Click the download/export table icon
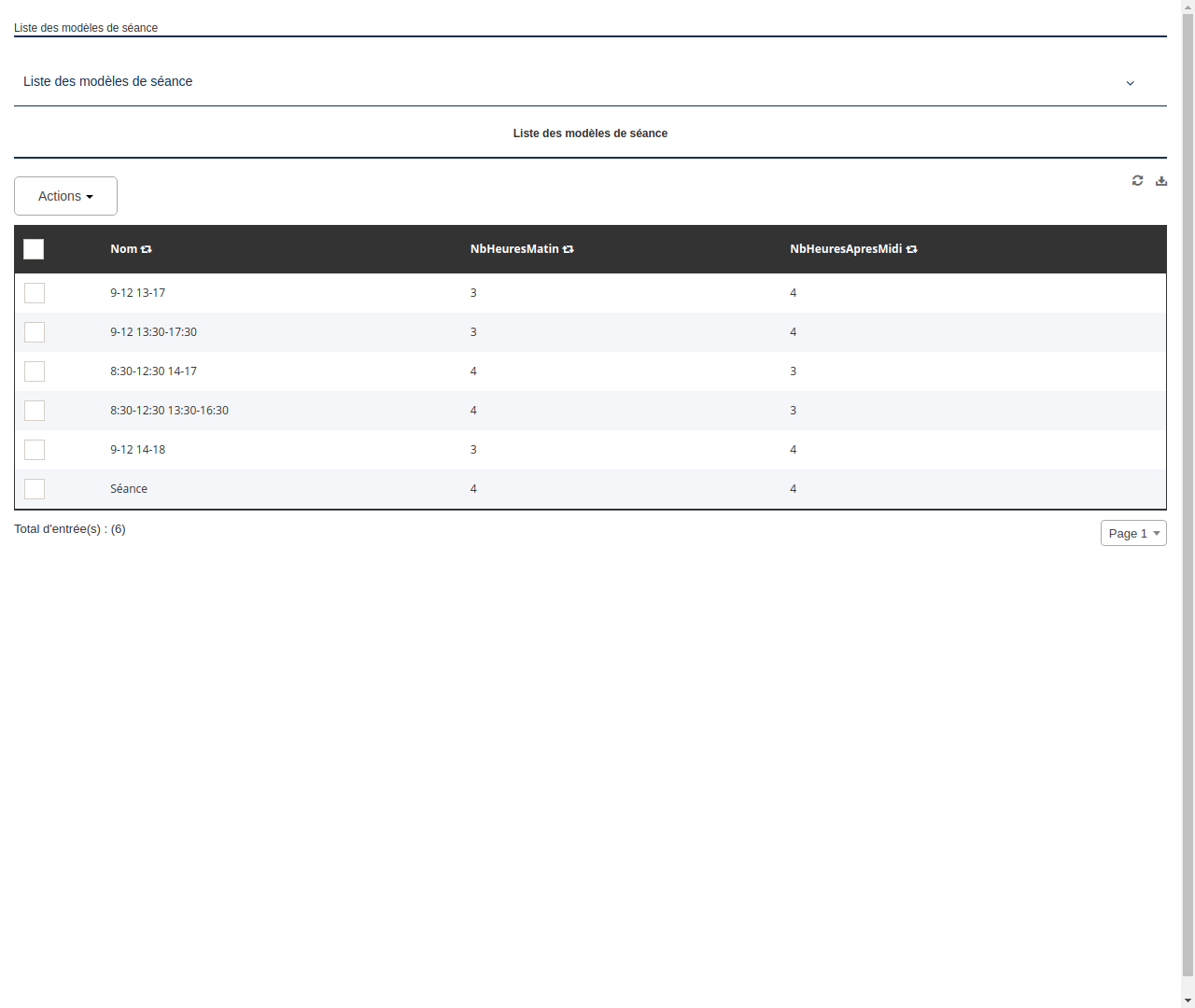Image resolution: width=1195 pixels, height=1008 pixels. (1161, 180)
